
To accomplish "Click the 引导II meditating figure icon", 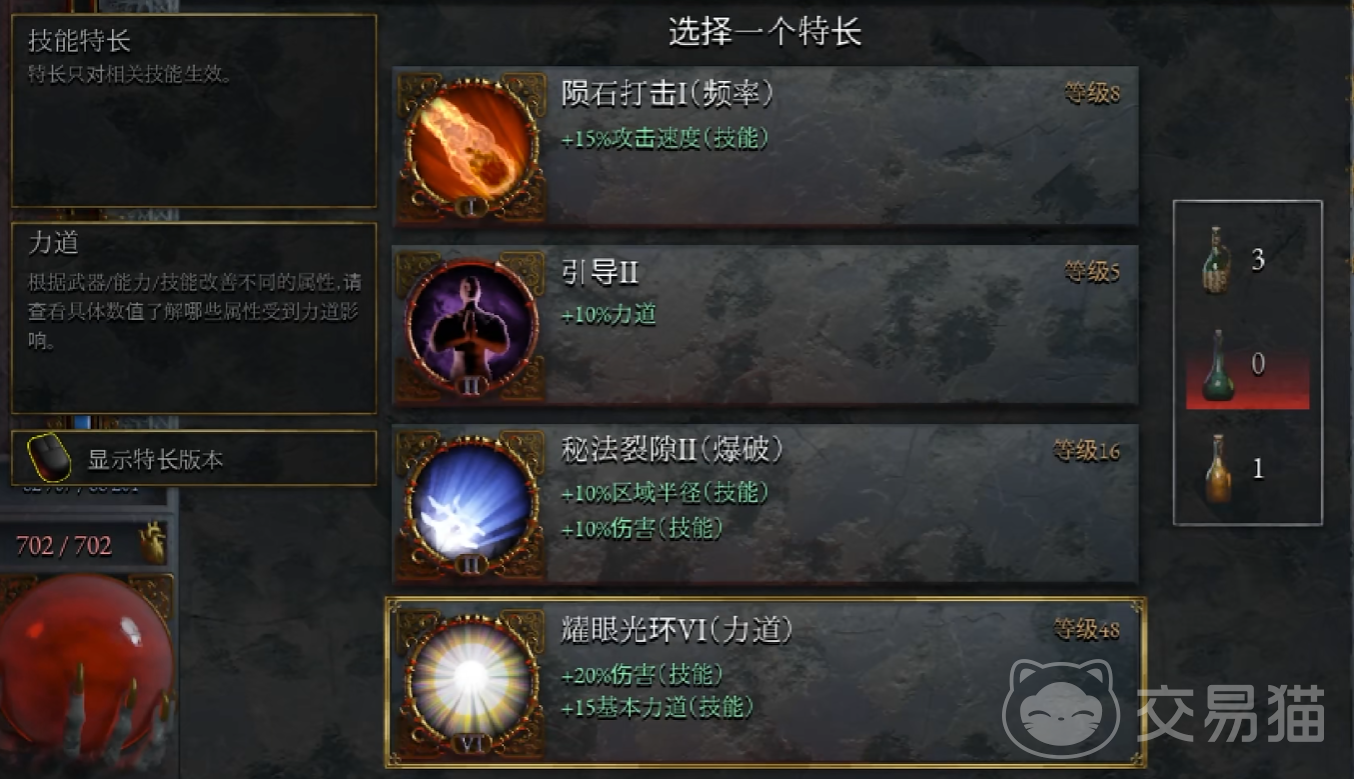I will point(471,325).
